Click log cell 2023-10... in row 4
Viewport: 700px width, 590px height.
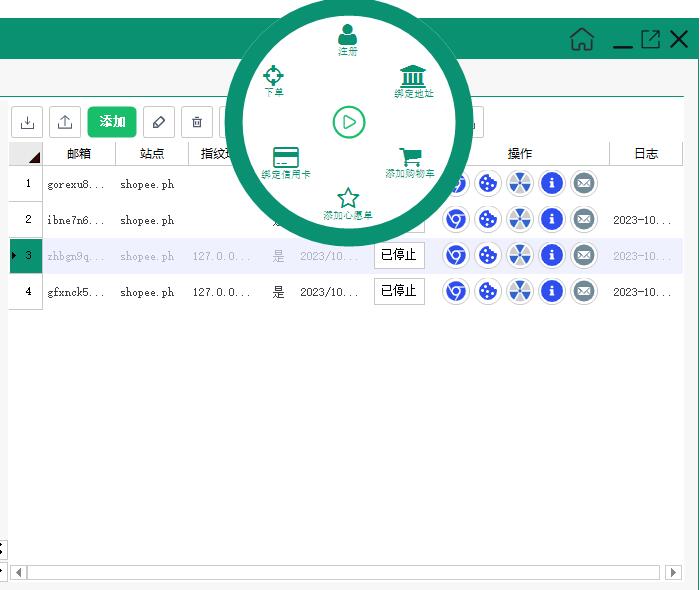point(646,292)
